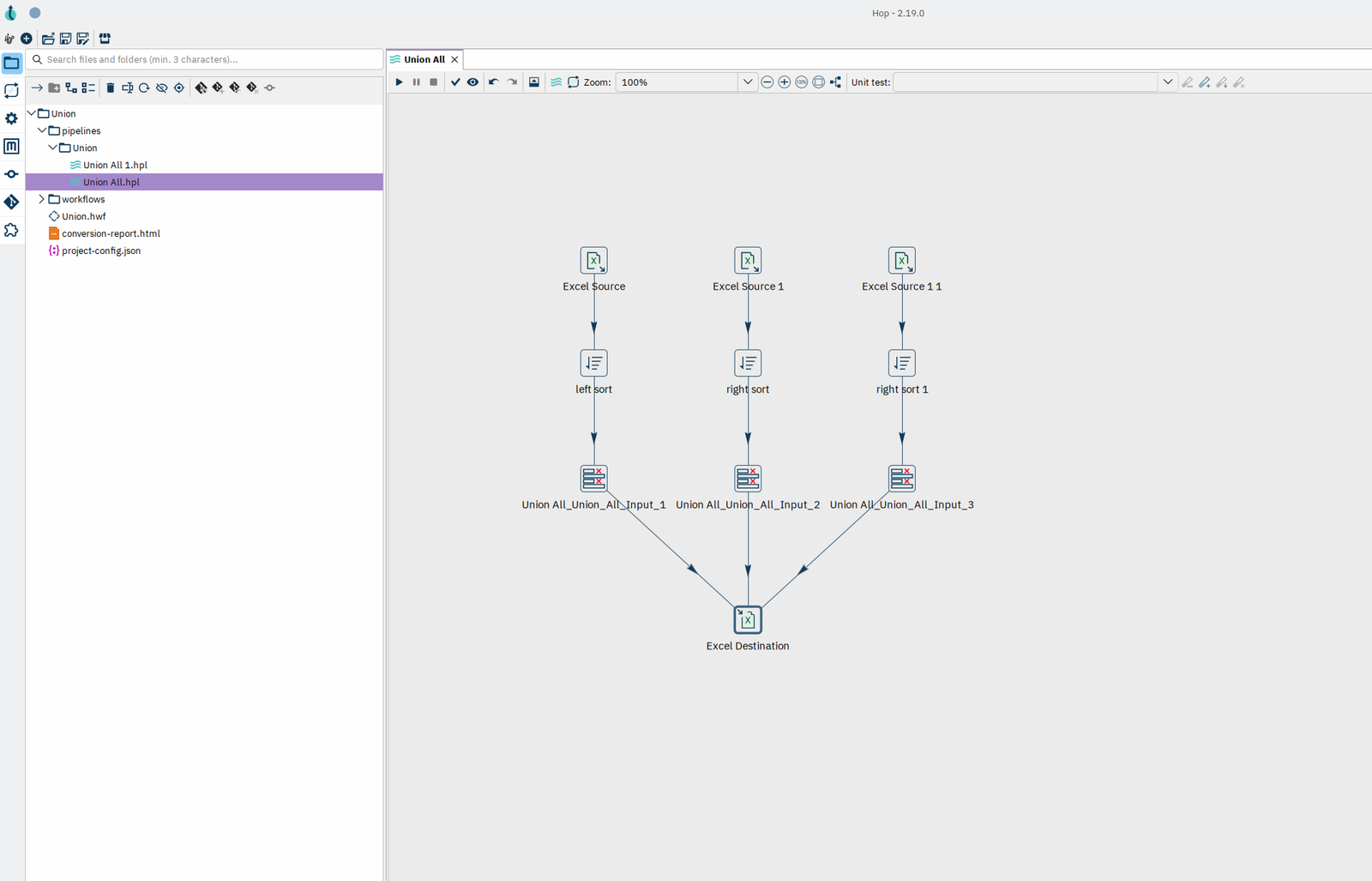The image size is (1372, 881).
Task: Preview the pipeline with the eye icon
Action: click(472, 82)
